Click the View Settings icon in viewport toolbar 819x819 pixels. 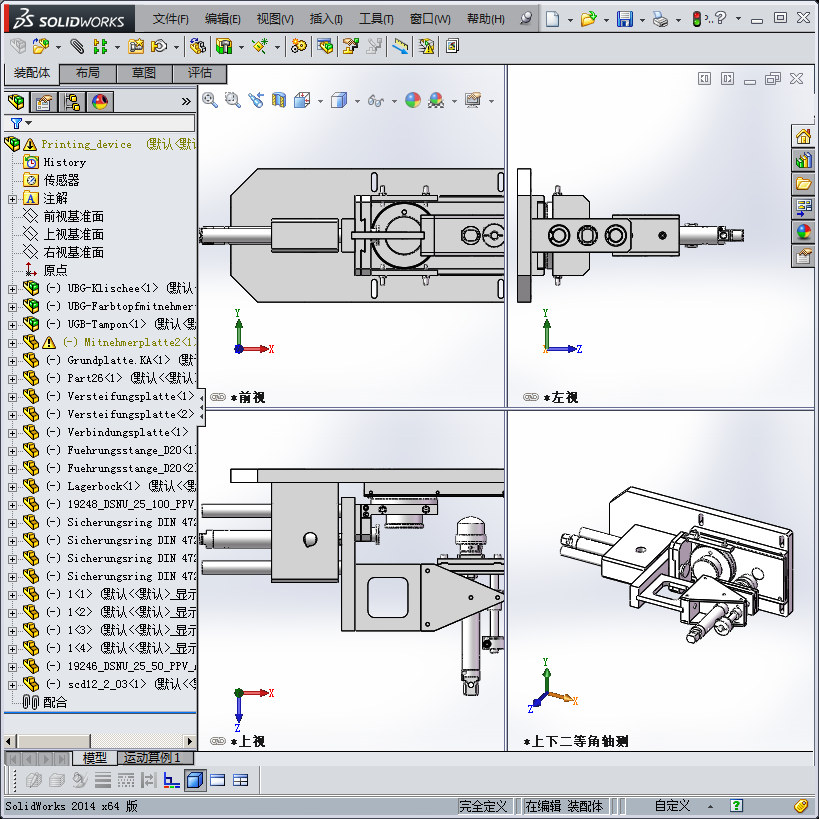[x=473, y=100]
